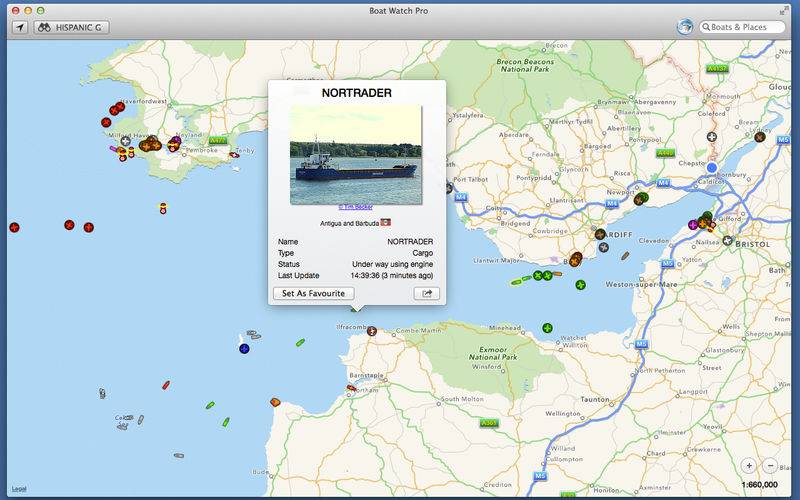Click the '14:39:36 (3 minutes ago)' update time
This screenshot has width=800, height=500.
point(392,276)
